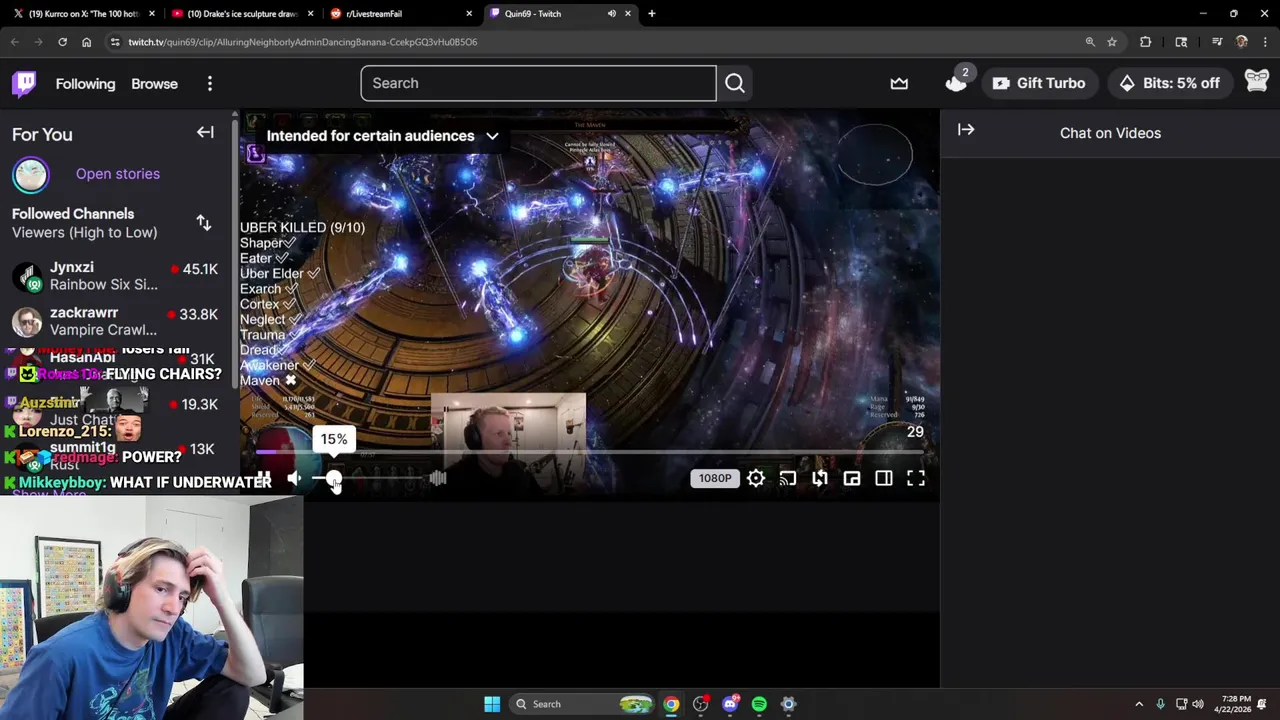Open stories link in sidebar
Image resolution: width=1280 pixels, height=720 pixels.
tap(118, 174)
